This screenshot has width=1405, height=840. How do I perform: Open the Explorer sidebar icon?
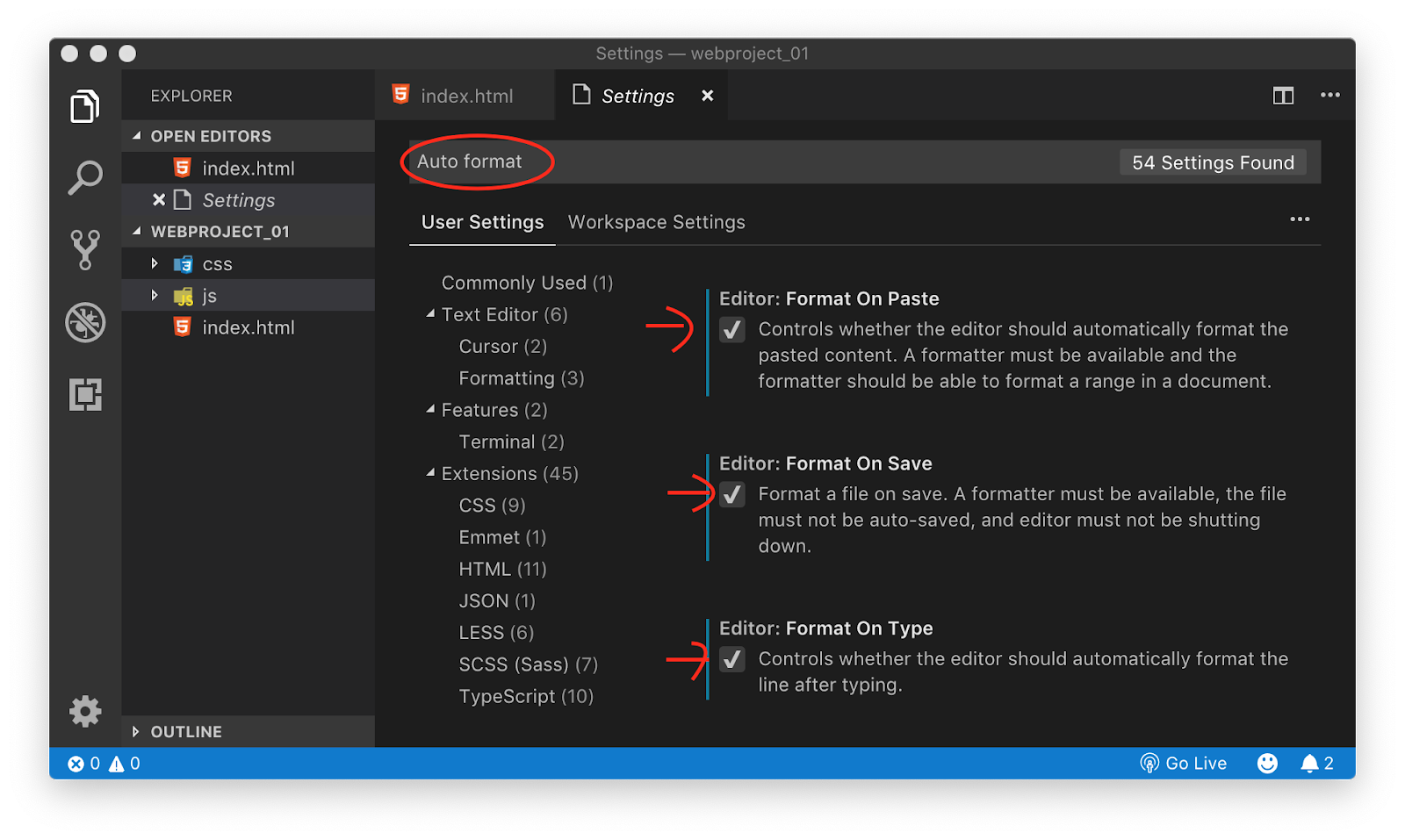tap(84, 105)
